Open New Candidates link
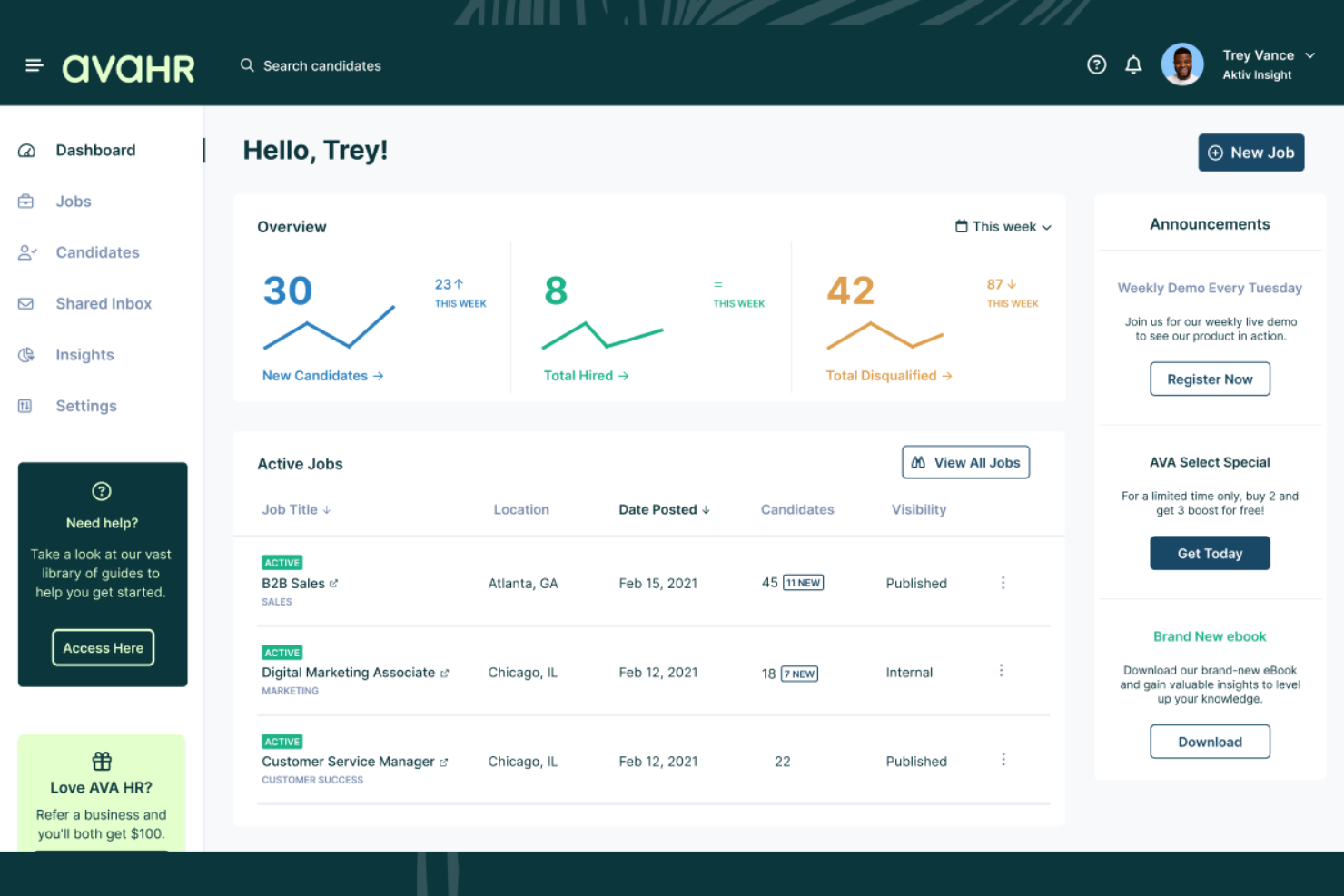 (x=322, y=375)
